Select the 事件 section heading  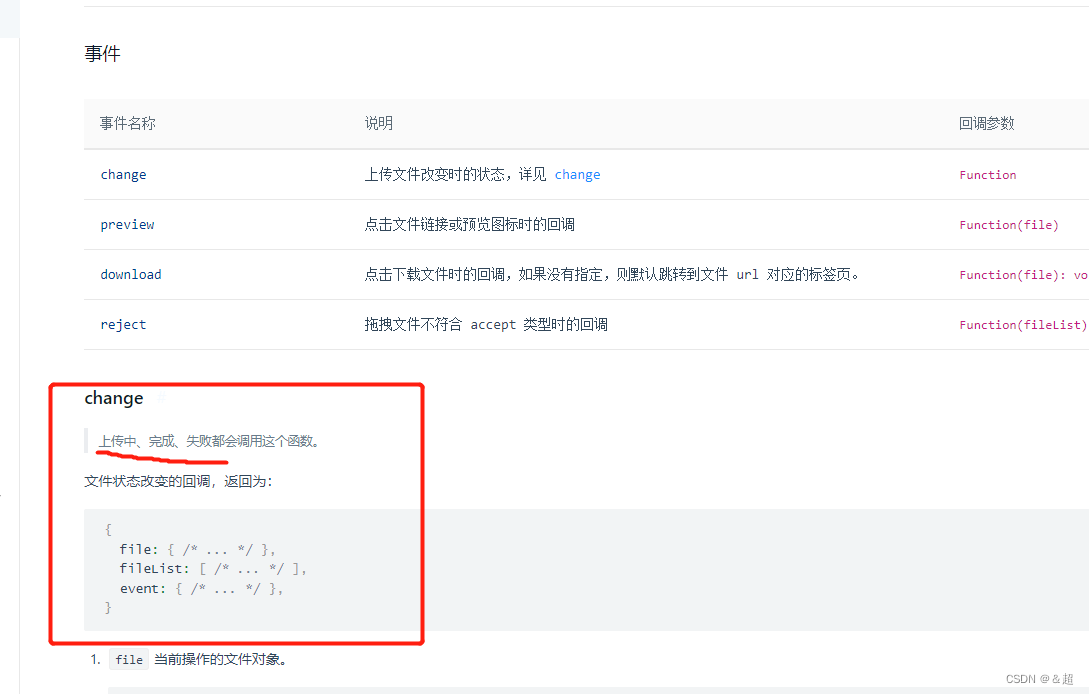[x=101, y=53]
